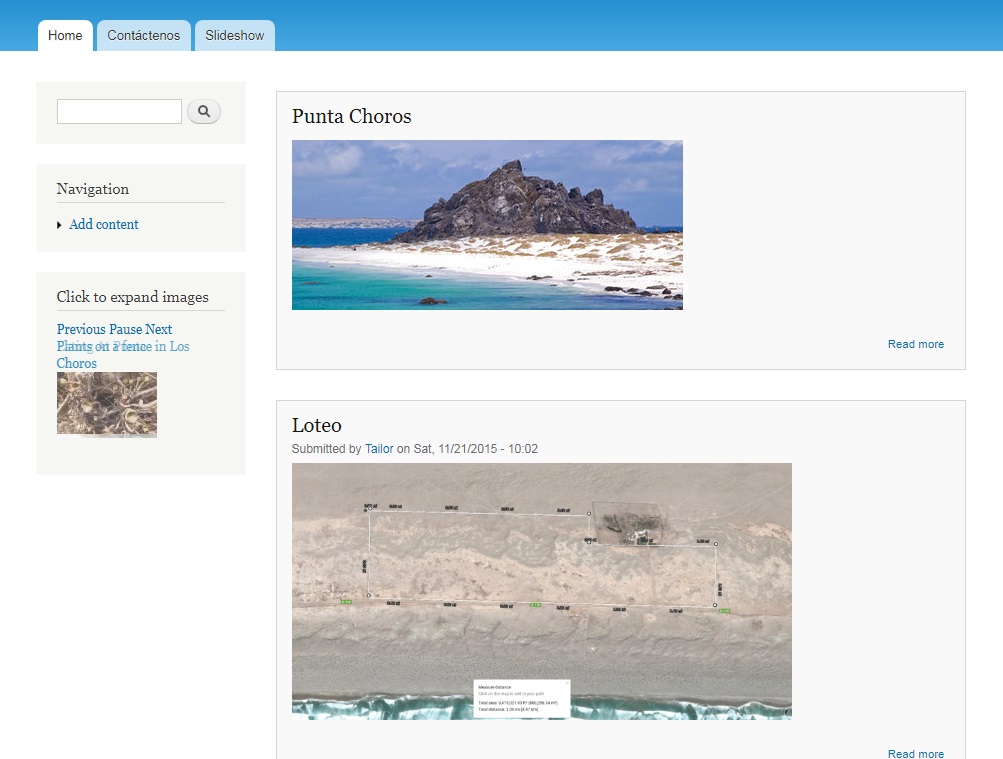Open the Add content link

104,225
